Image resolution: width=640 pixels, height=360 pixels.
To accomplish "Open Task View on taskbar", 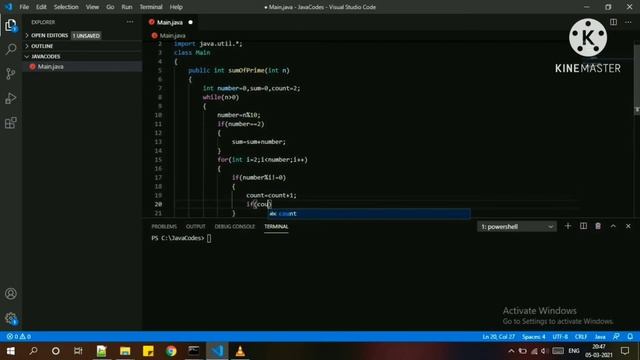I will (x=78, y=351).
